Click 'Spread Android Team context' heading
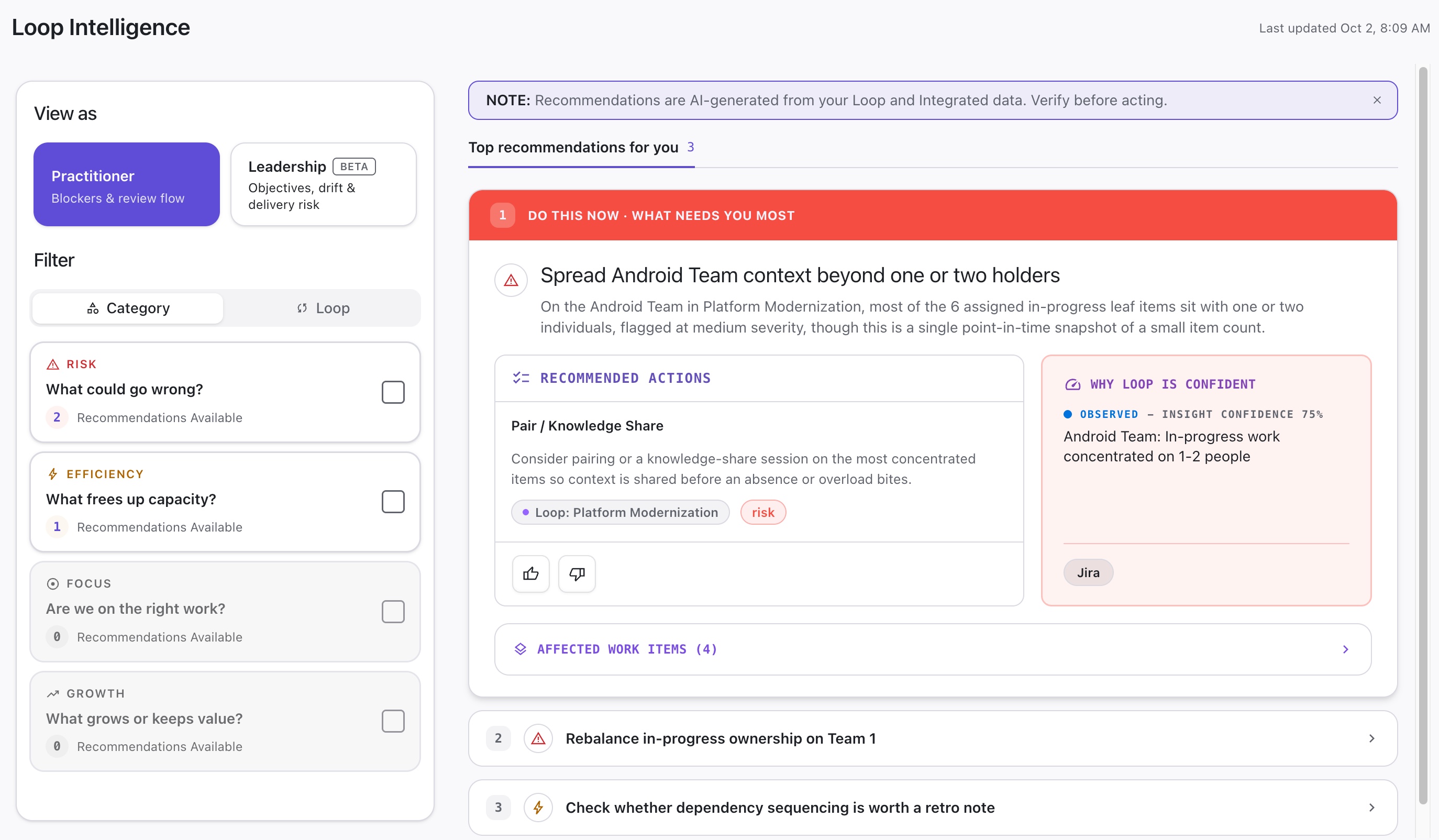The width and height of the screenshot is (1439, 840). pos(800,275)
